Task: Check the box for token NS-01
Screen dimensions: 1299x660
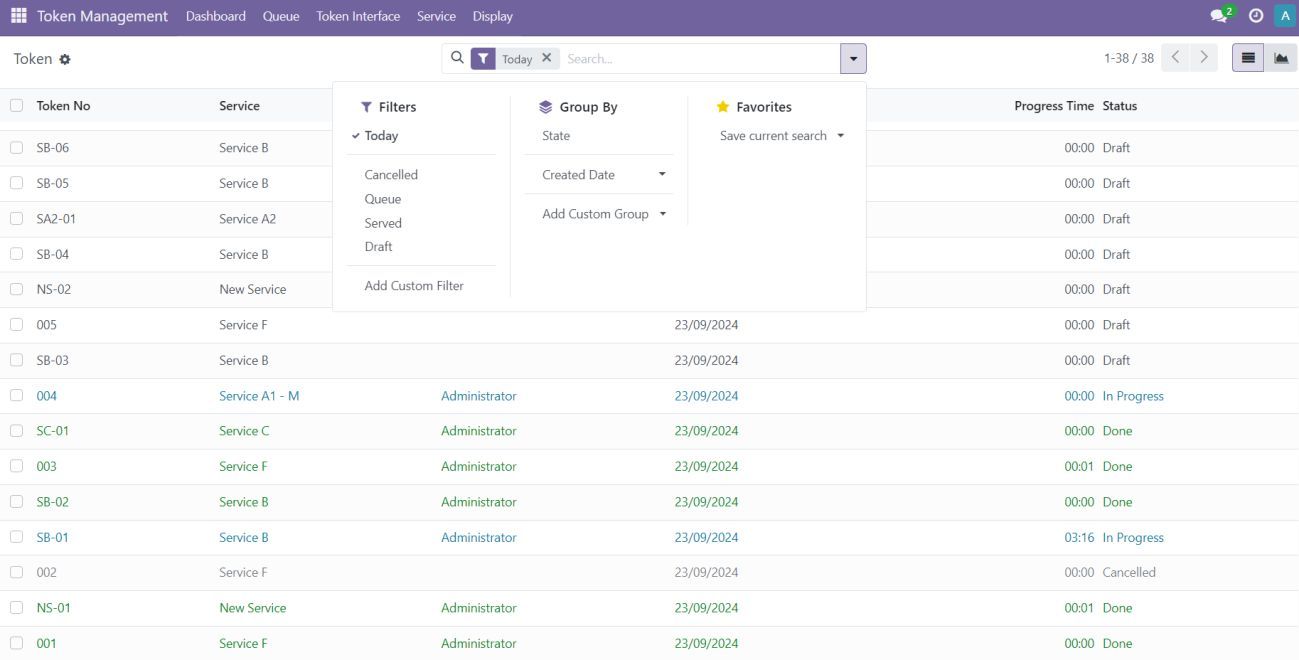Action: coord(17,608)
